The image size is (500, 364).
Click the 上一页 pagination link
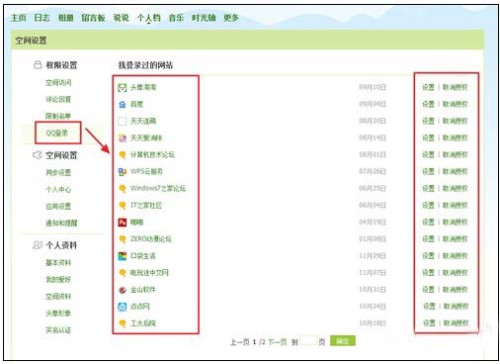click(240, 342)
